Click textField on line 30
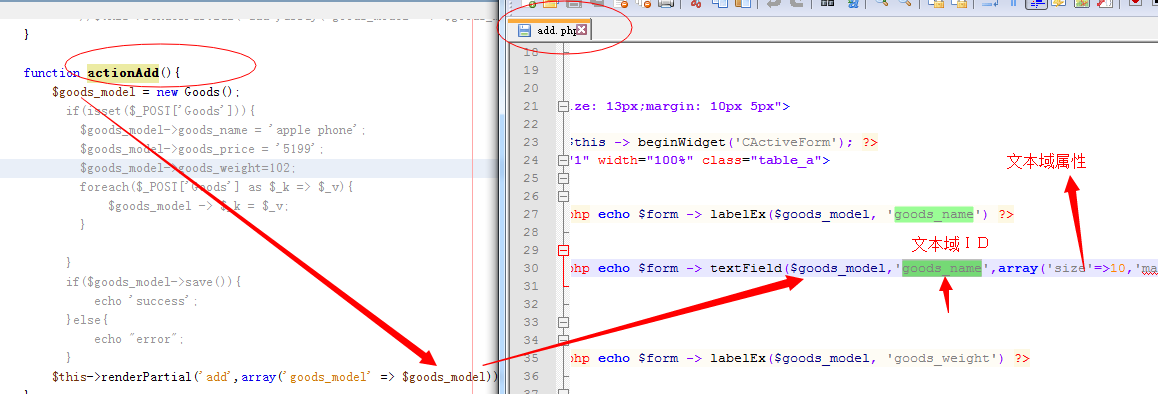 tap(745, 268)
